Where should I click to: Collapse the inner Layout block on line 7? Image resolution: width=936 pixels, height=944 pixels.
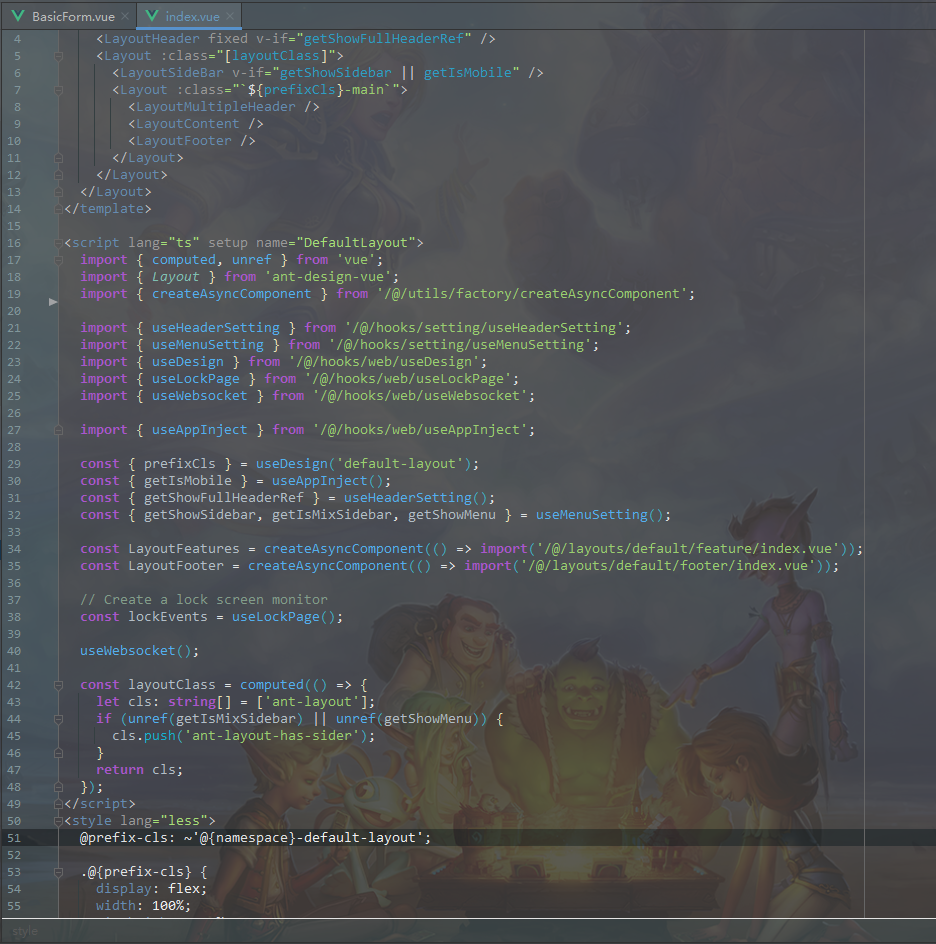(58, 90)
